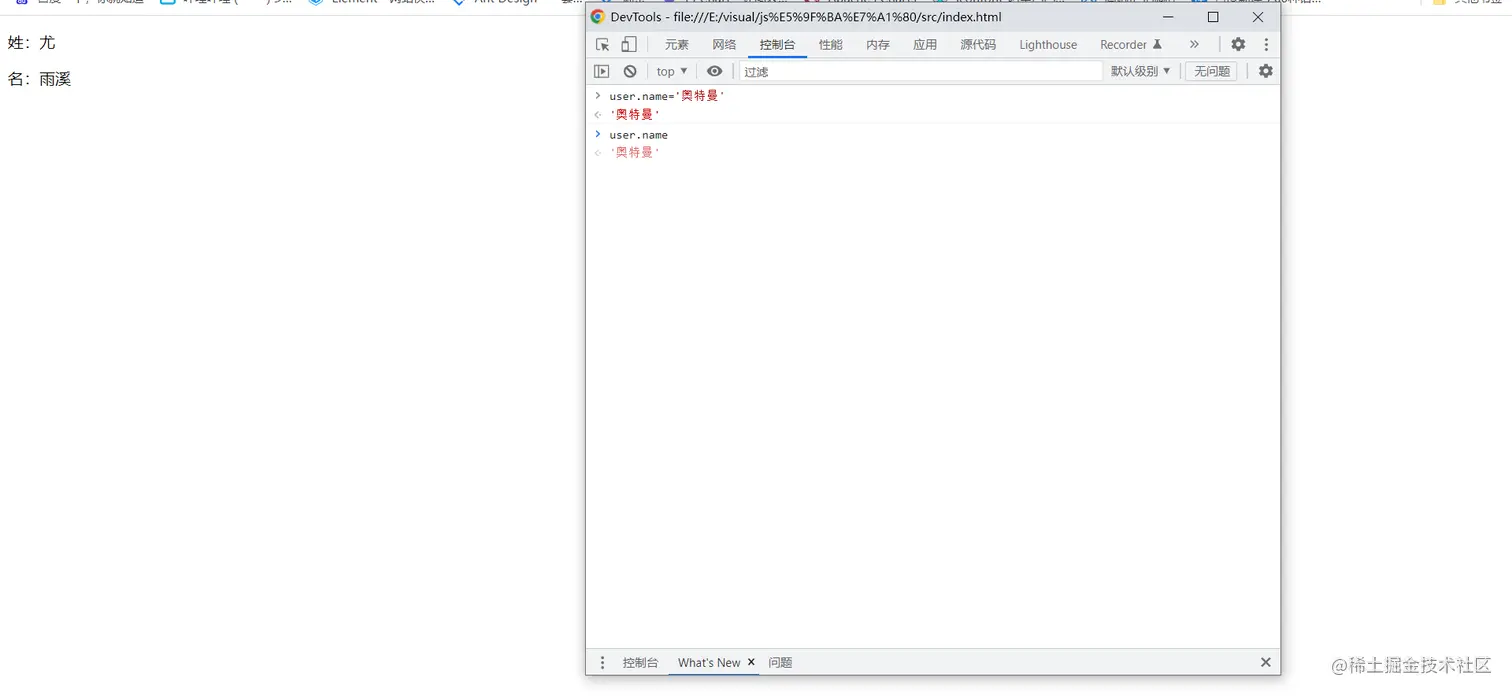Maximize the DevTools window

point(1213,17)
